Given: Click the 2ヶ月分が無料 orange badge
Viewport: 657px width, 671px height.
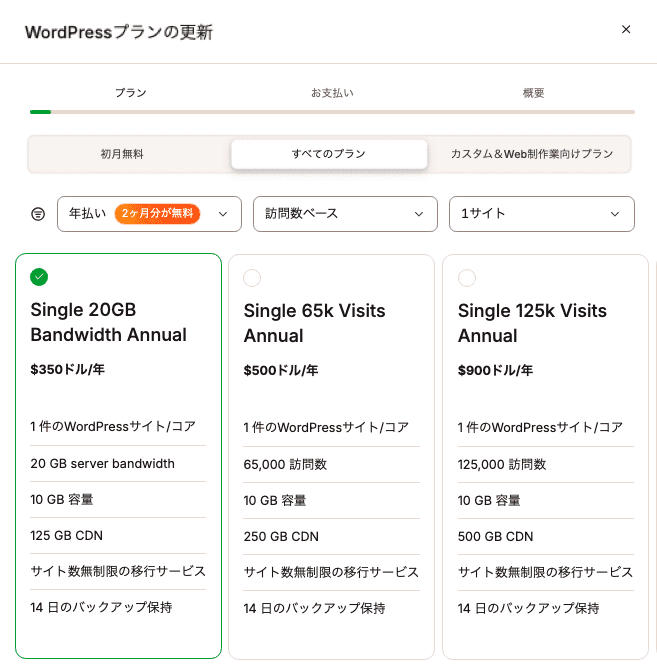Looking at the screenshot, I should coord(157,214).
